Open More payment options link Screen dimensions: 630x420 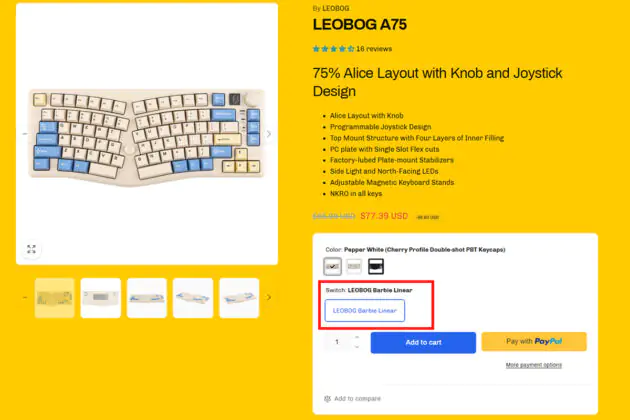point(534,365)
